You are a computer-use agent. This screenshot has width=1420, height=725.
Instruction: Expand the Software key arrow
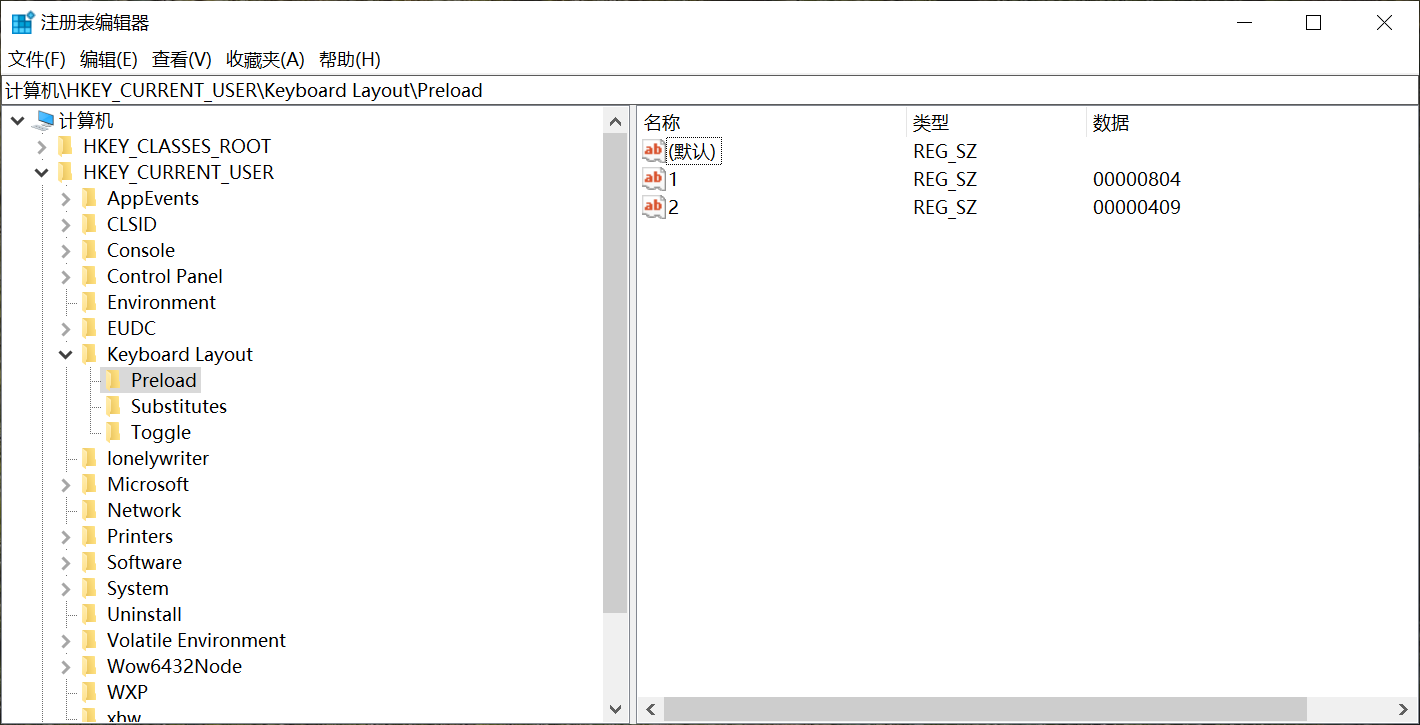point(66,563)
